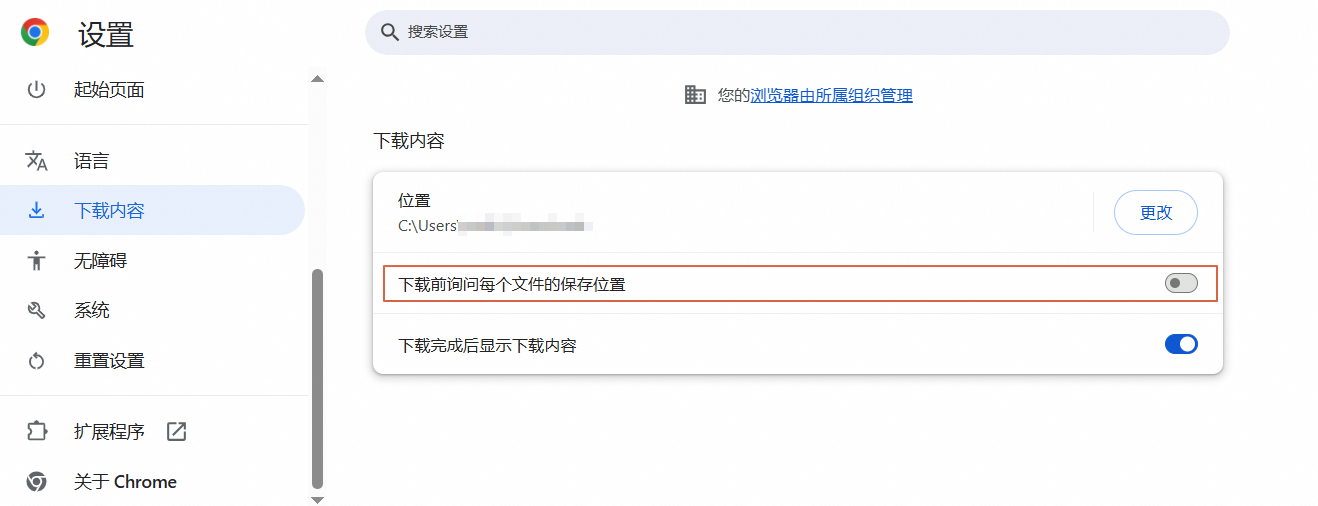The height and width of the screenshot is (506, 1318).
Task: Click the wrench icon for 系统
Action: (37, 311)
